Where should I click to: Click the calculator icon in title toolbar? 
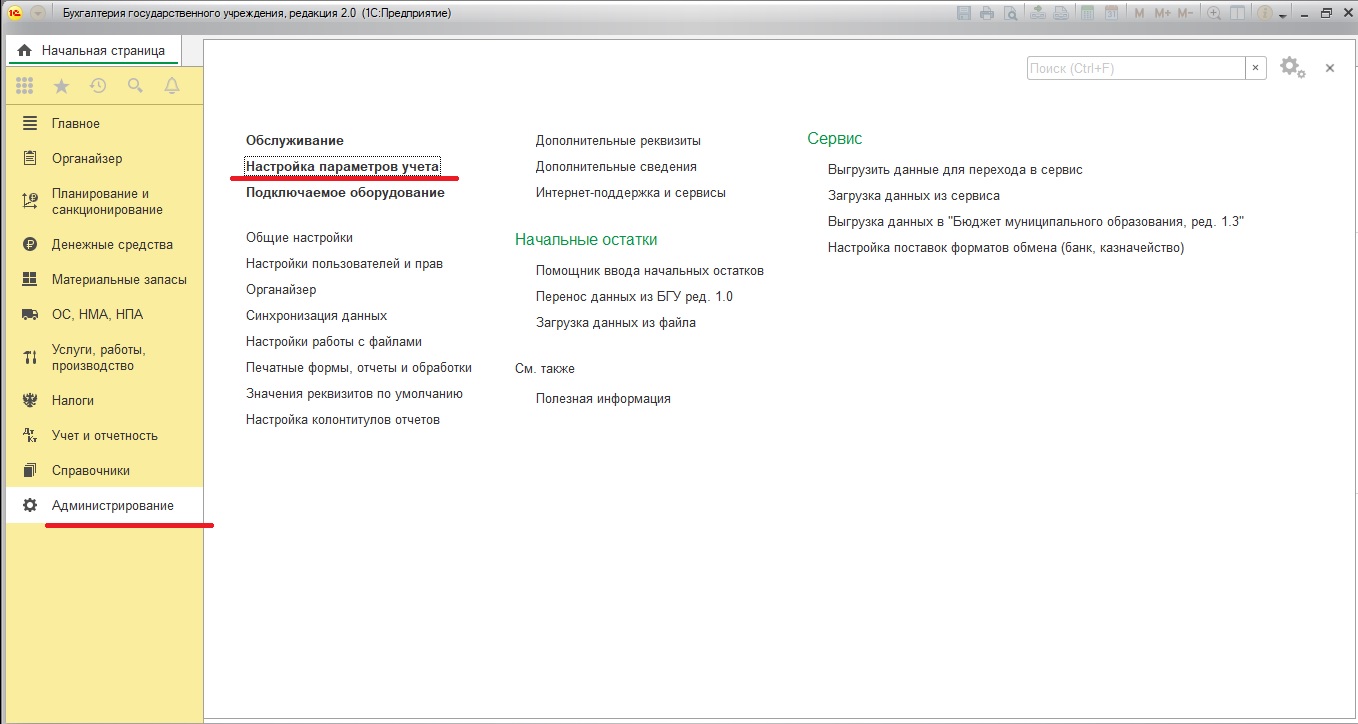click(1088, 13)
